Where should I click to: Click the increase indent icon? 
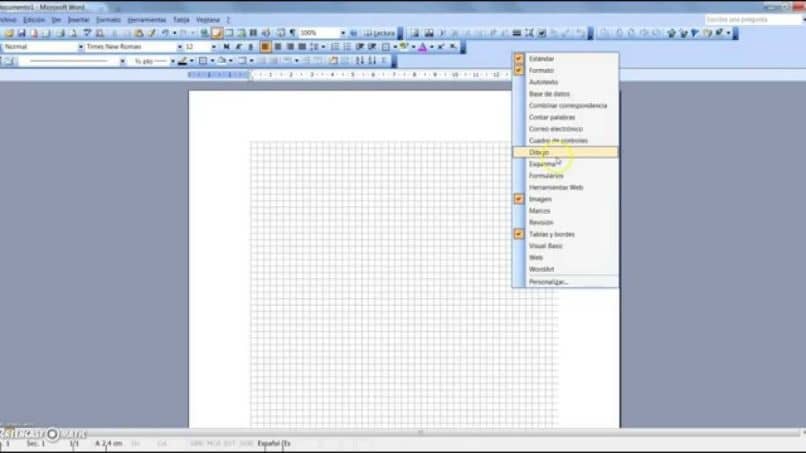tap(372, 47)
